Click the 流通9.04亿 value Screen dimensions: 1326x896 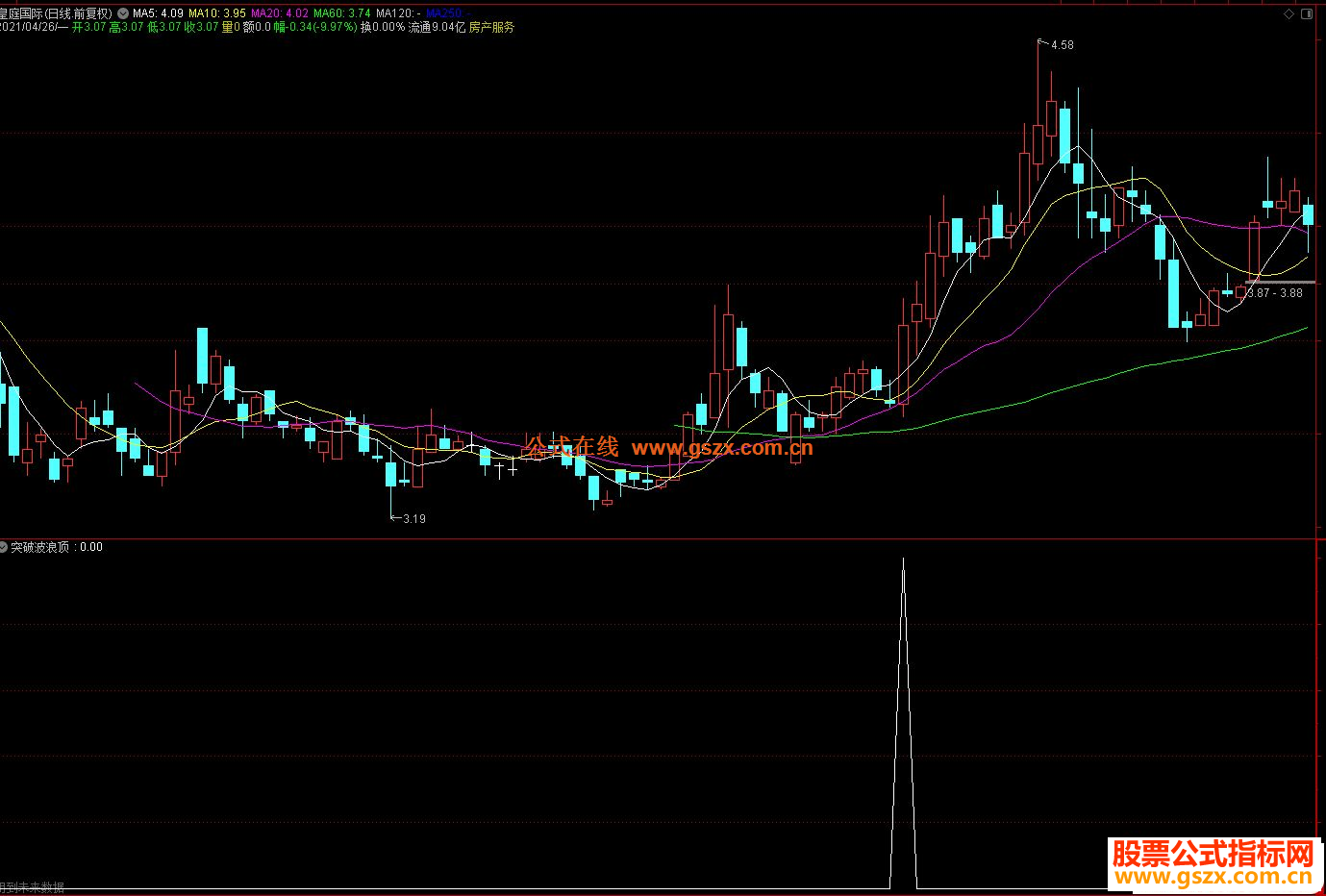(x=437, y=28)
